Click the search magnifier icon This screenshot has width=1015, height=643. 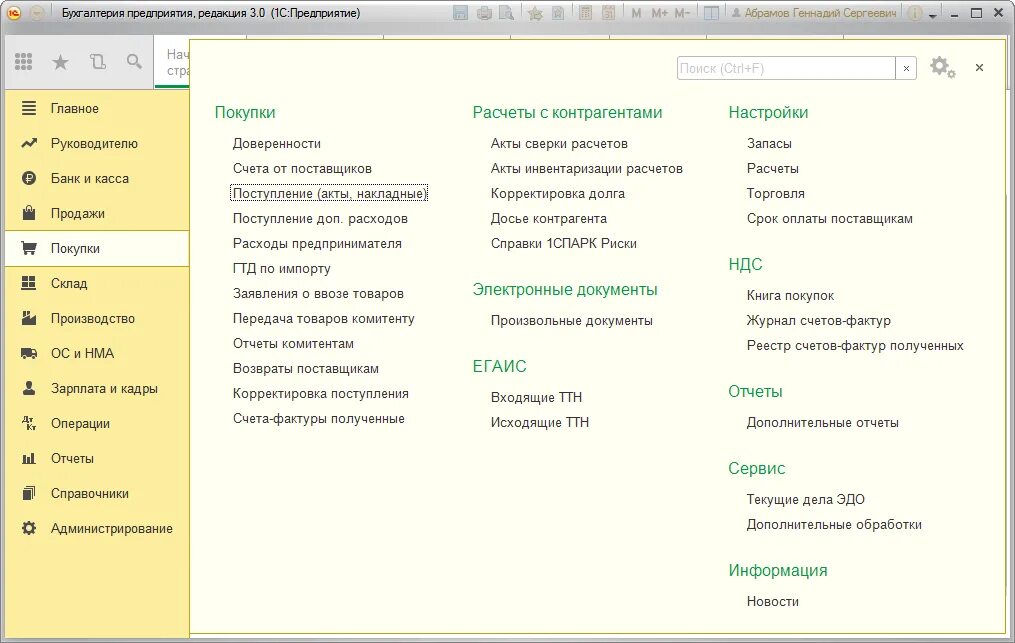click(134, 62)
